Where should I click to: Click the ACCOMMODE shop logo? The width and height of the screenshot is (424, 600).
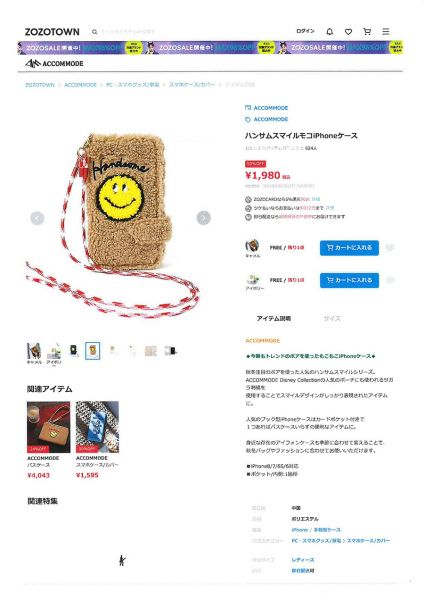click(54, 64)
